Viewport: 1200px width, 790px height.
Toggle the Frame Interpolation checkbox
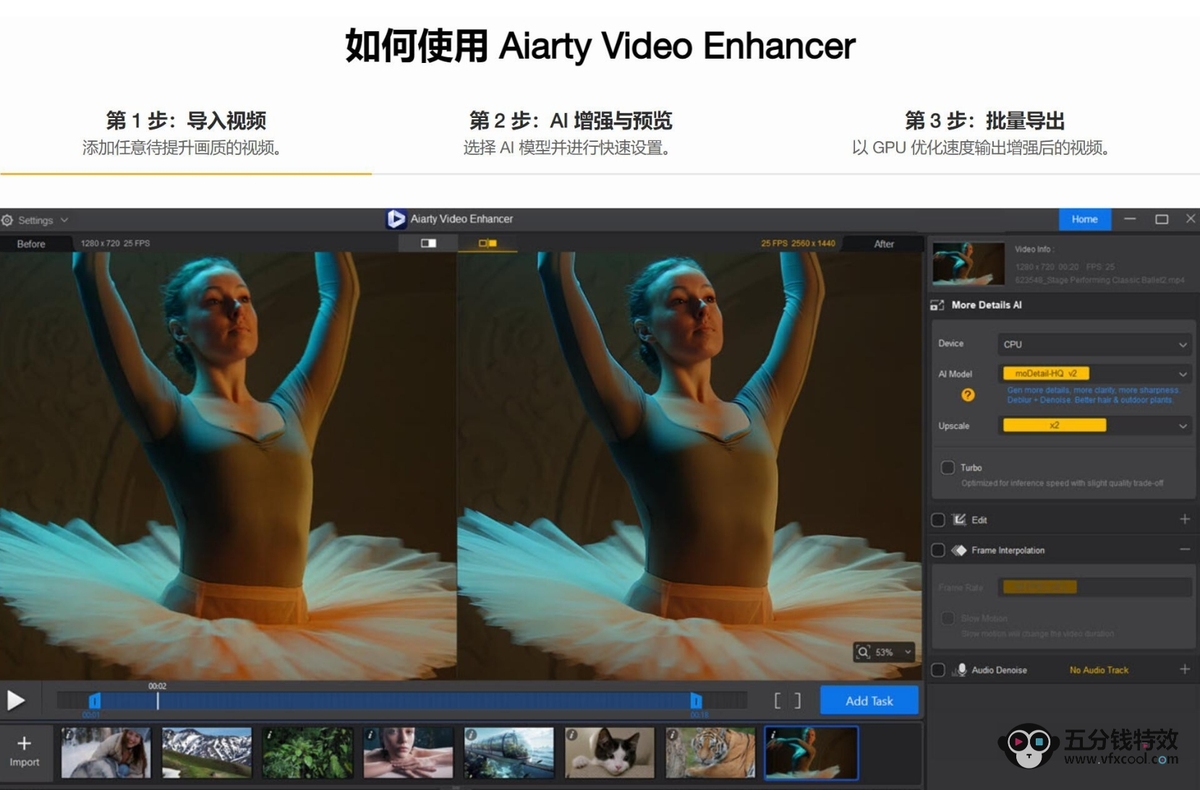[938, 550]
